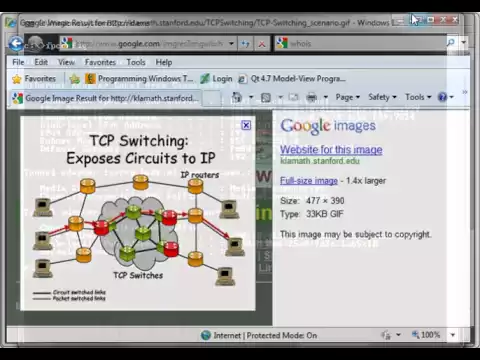The image size is (480, 360).
Task: Expand the Help icon dropdown arrow
Action: click(452, 97)
